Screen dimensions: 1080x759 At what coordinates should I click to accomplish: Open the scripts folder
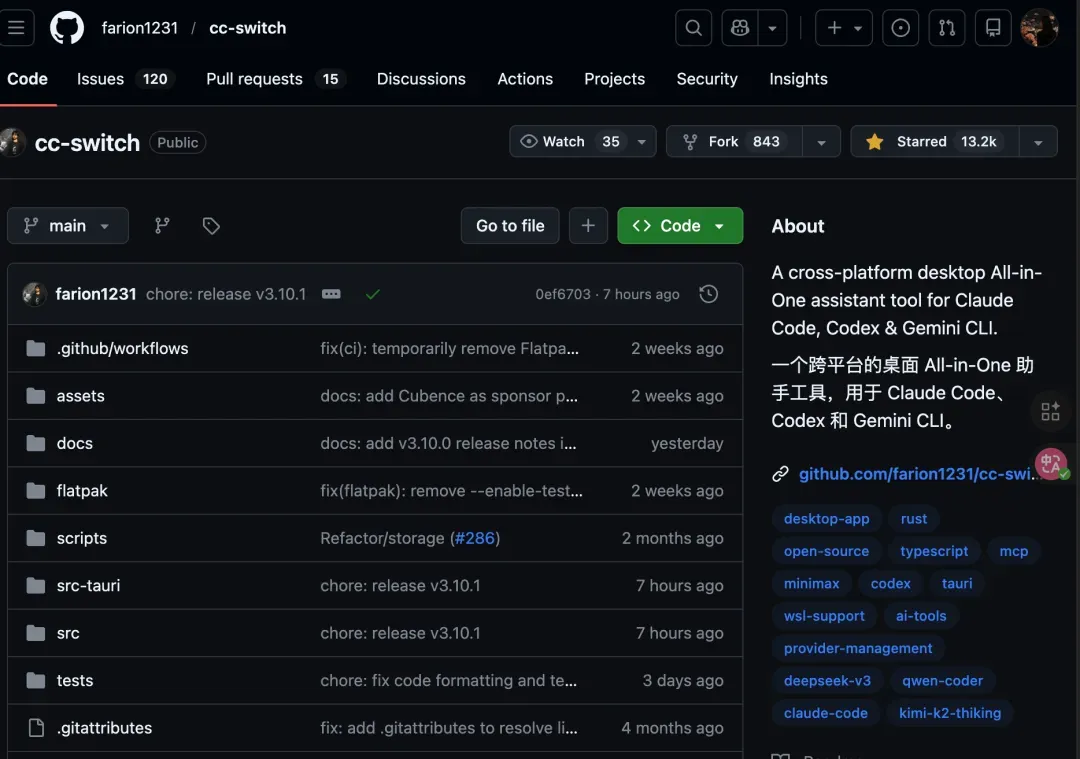click(82, 539)
